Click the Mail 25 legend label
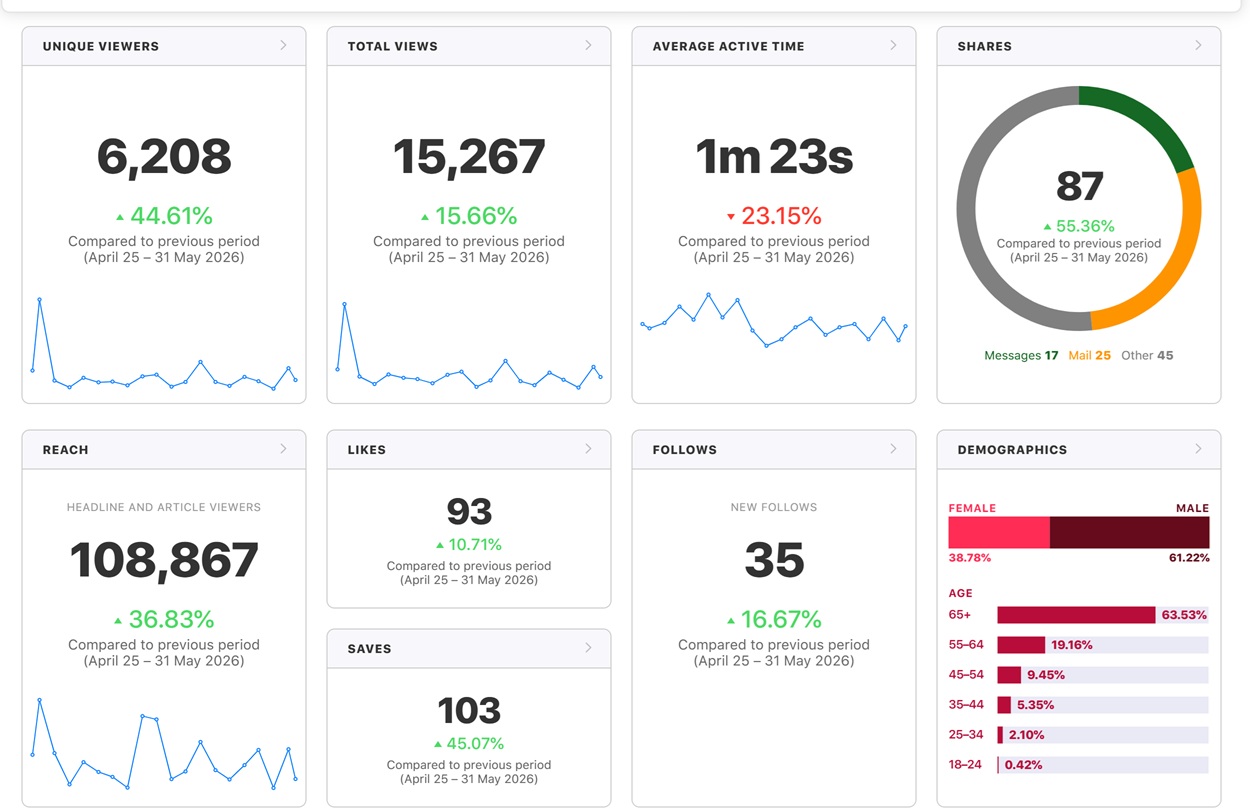The image size is (1250, 810). [x=1089, y=355]
